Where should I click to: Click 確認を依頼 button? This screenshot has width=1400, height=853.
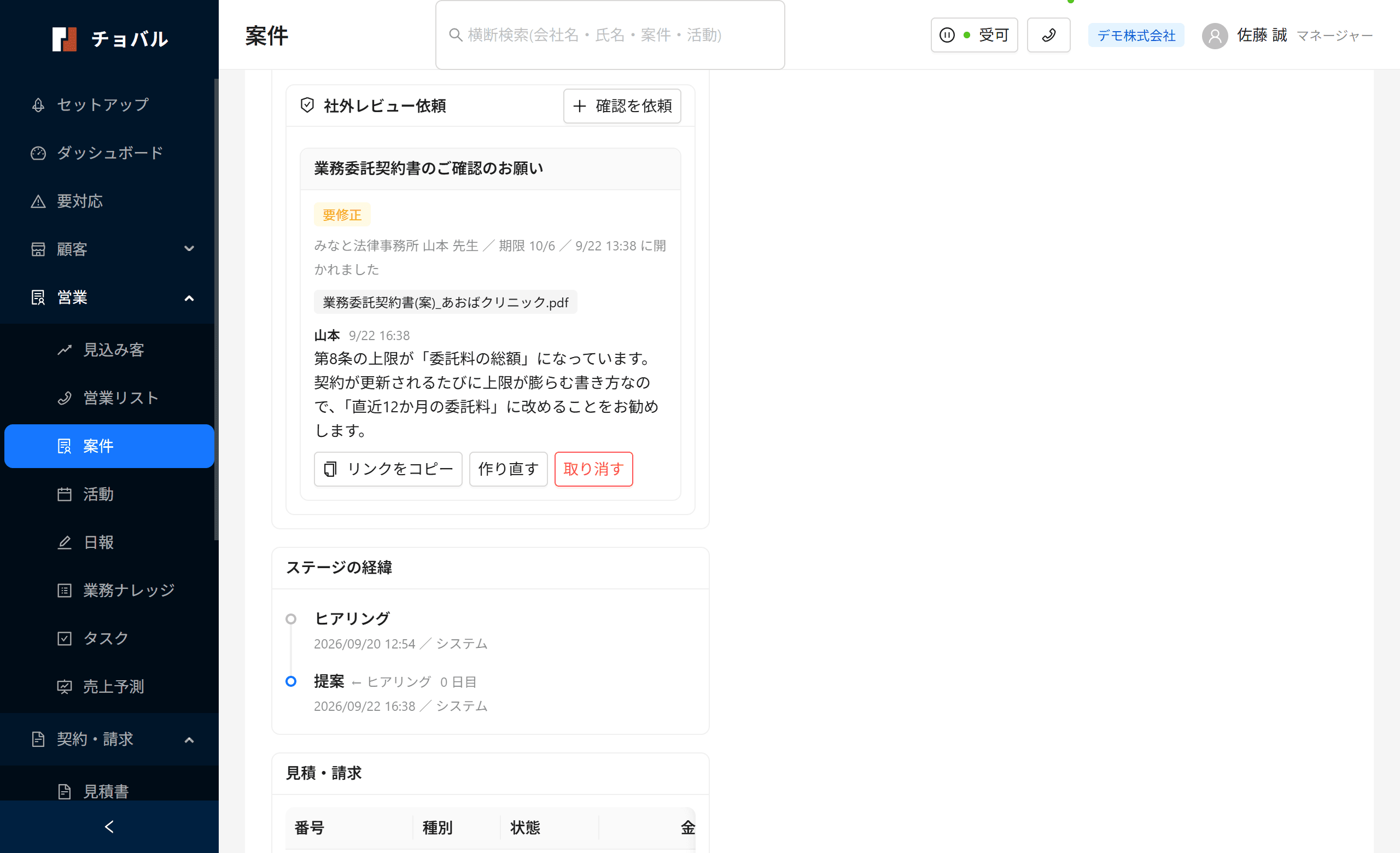622,106
